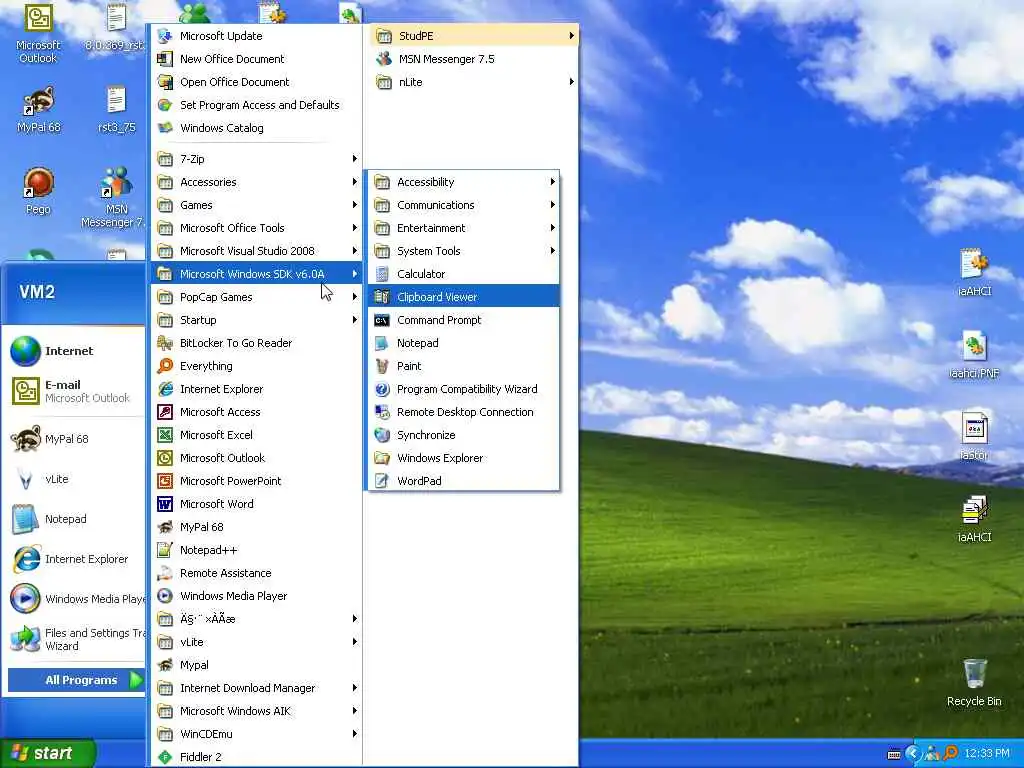Choose Open Office Document
Image resolution: width=1024 pixels, height=768 pixels.
point(257,82)
